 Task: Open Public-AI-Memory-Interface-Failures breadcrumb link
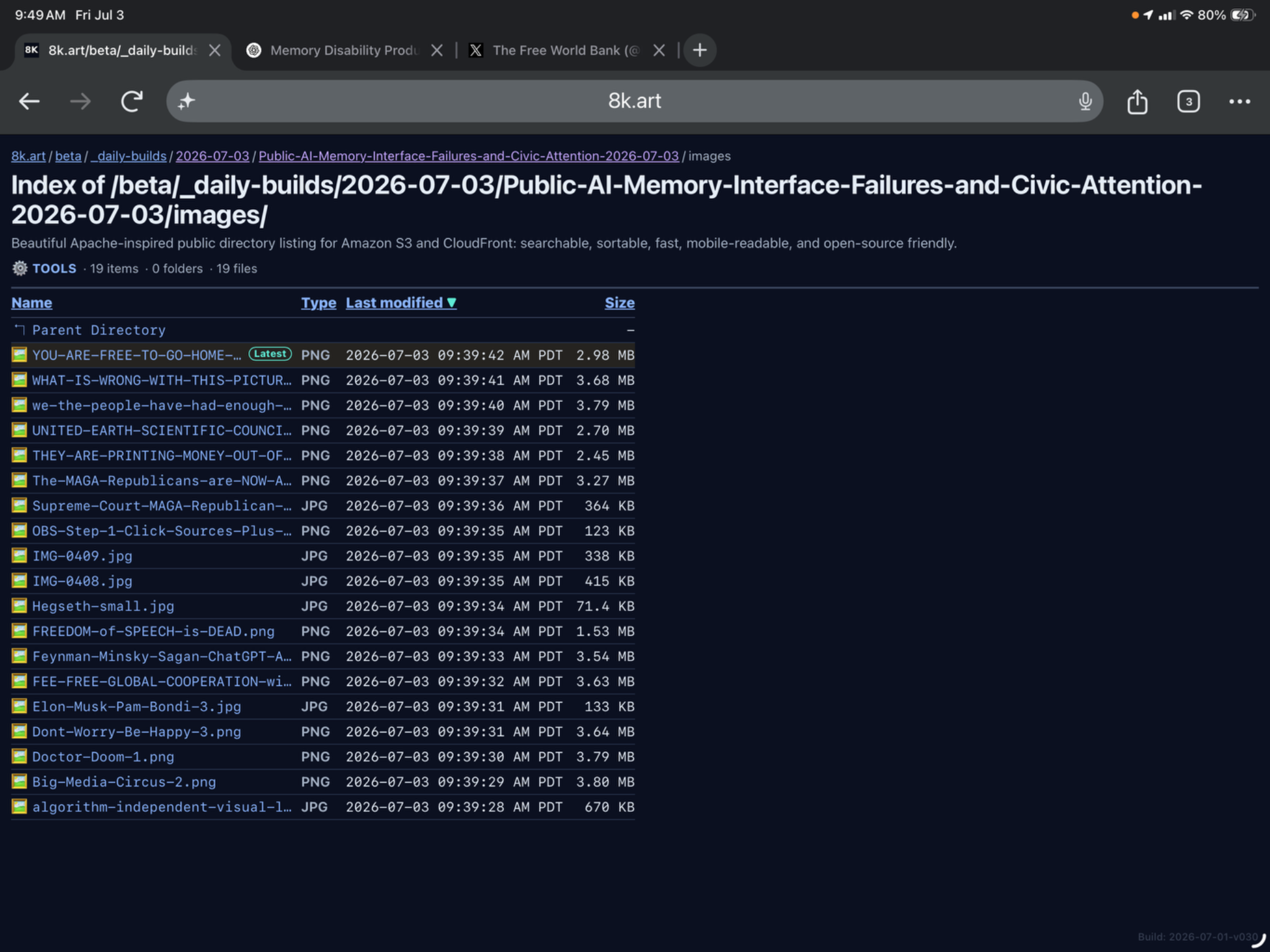pyautogui.click(x=469, y=156)
